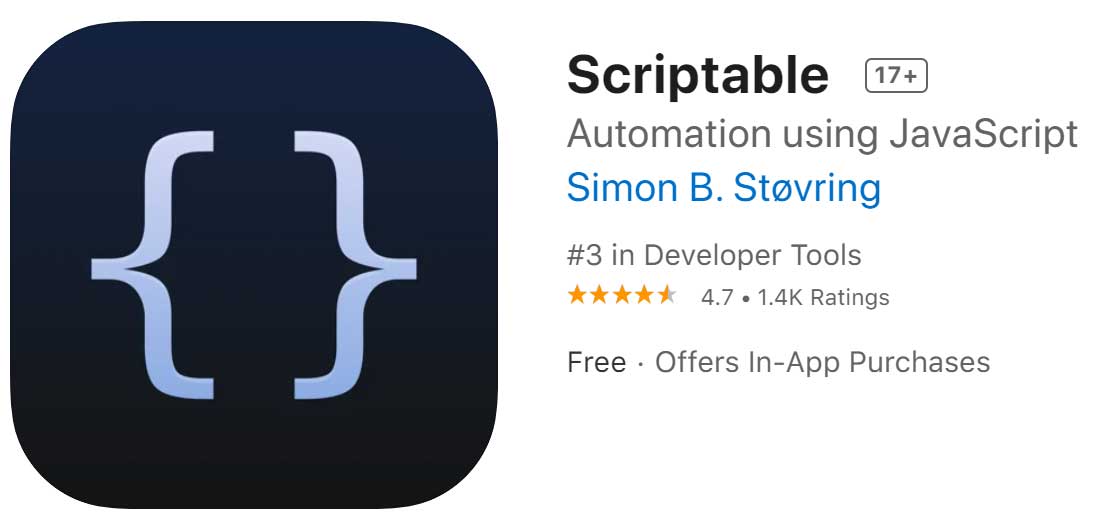Screen dimensions: 1109x532
Task: Open the 1.4K Ratings count
Action: point(824,297)
